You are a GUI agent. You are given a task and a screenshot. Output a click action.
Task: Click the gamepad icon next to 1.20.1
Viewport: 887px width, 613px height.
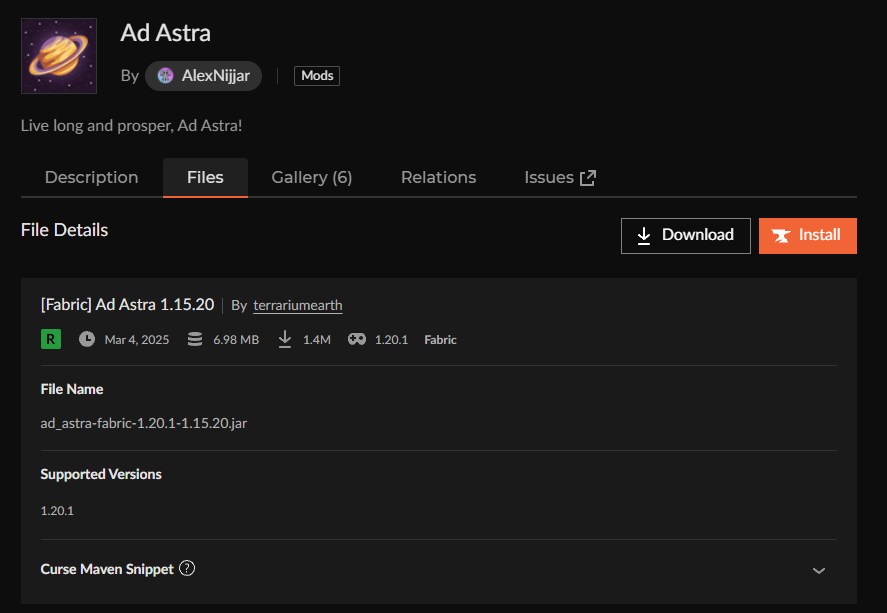coord(356,339)
